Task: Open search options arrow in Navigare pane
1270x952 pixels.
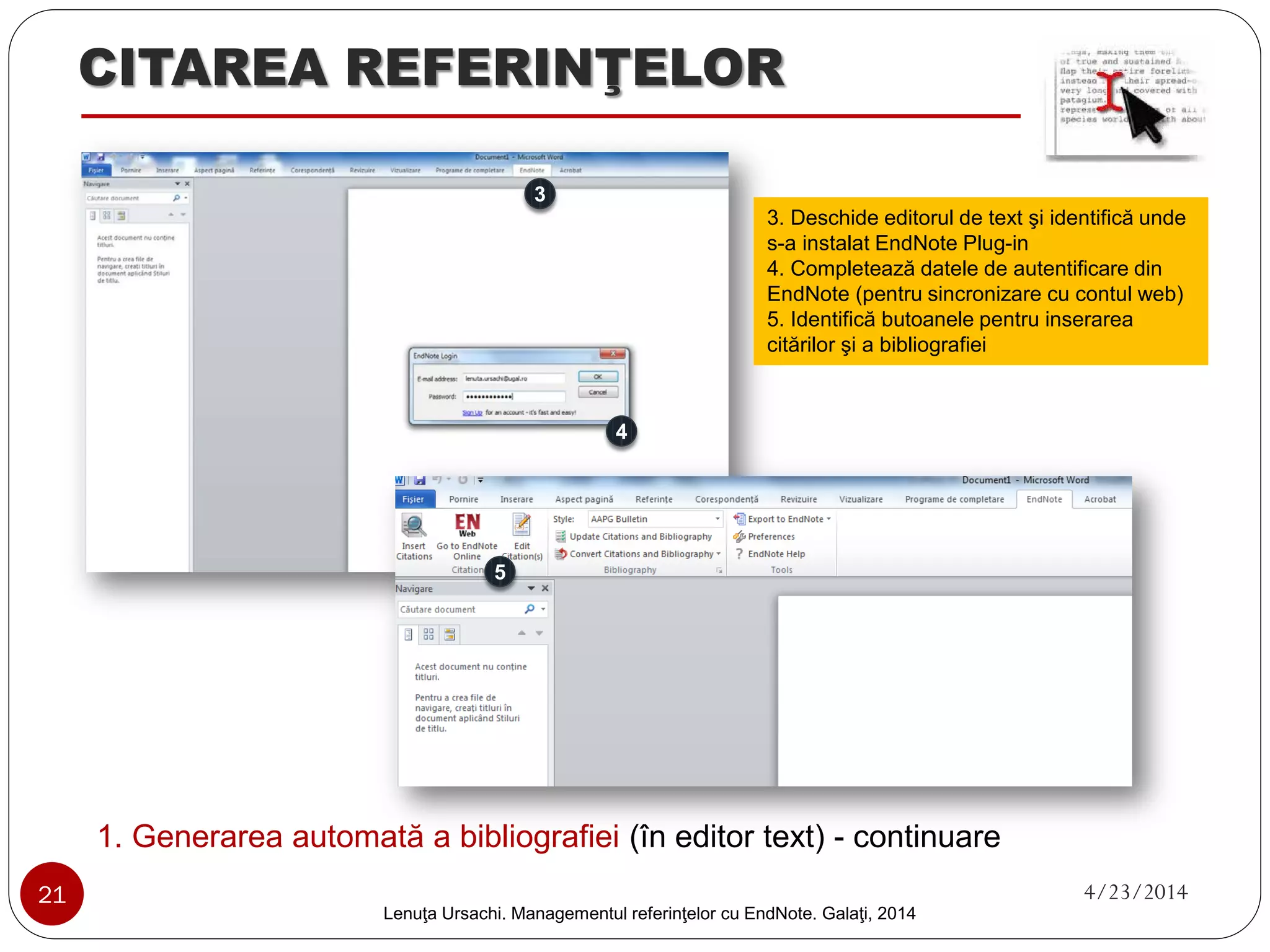Action: [544, 609]
